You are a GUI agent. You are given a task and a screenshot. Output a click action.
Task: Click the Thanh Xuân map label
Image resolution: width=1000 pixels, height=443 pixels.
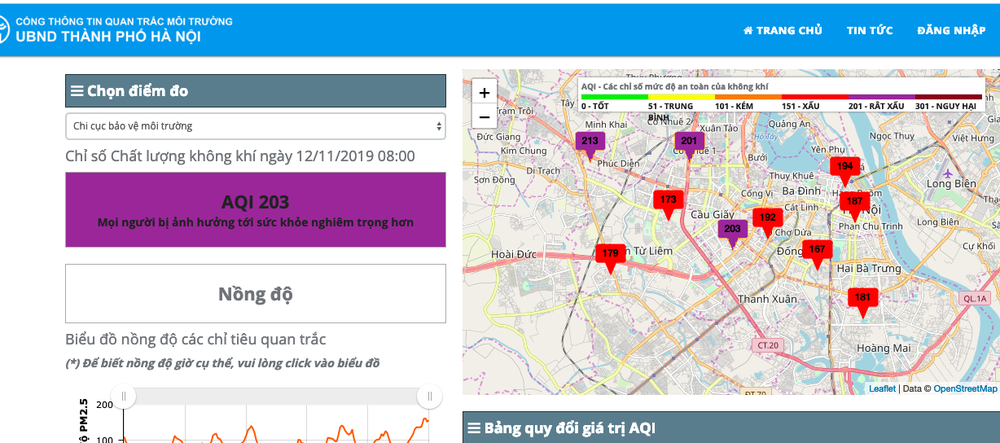(x=768, y=299)
